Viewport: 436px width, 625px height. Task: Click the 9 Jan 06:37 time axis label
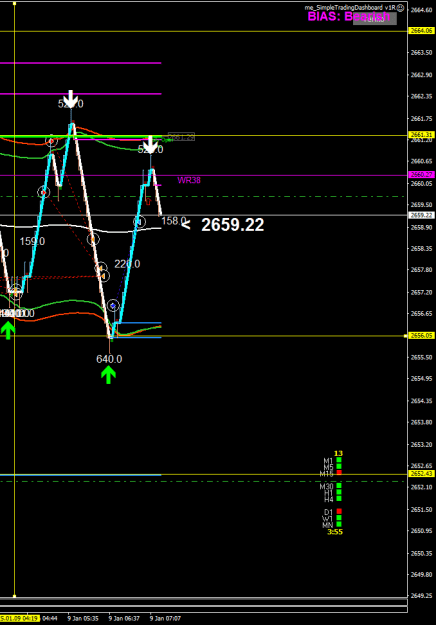[x=124, y=619]
